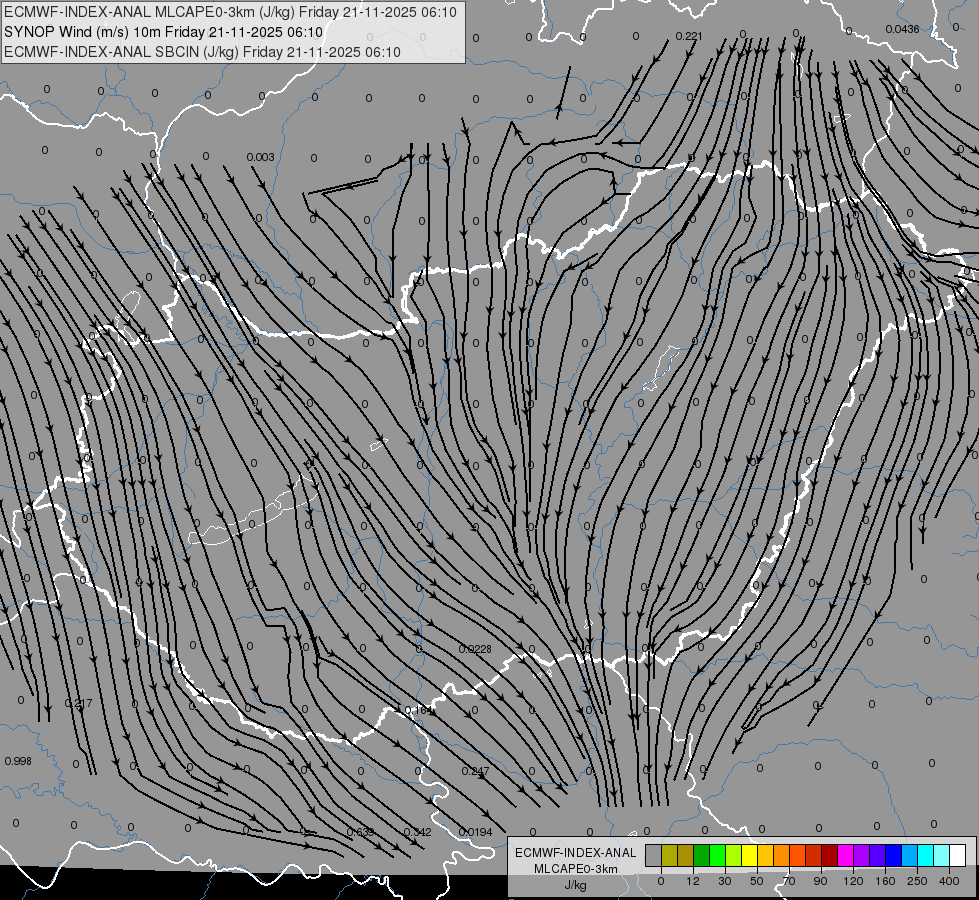Click legend tick label 160
Image resolution: width=979 pixels, height=900 pixels.
click(x=885, y=881)
